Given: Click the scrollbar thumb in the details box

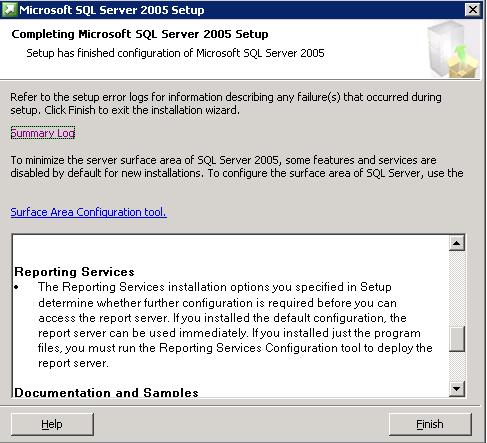Looking at the screenshot, I should 457,338.
